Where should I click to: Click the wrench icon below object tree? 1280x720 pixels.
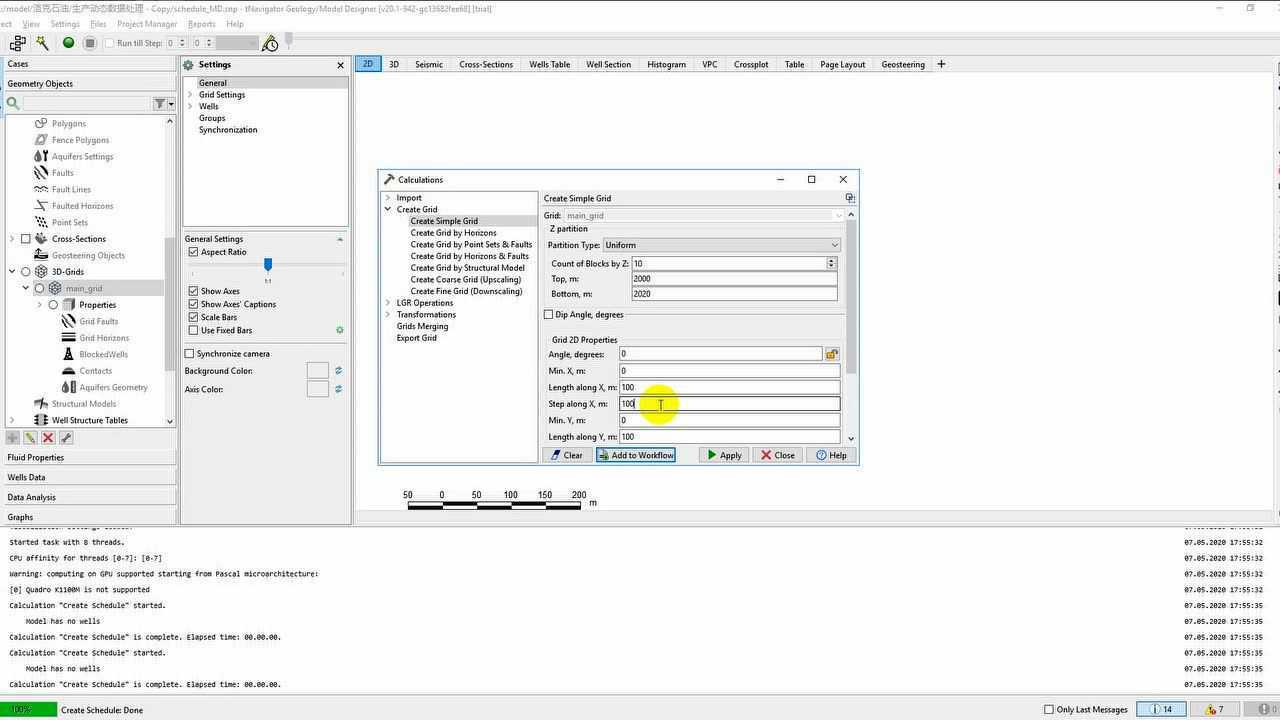(x=66, y=438)
